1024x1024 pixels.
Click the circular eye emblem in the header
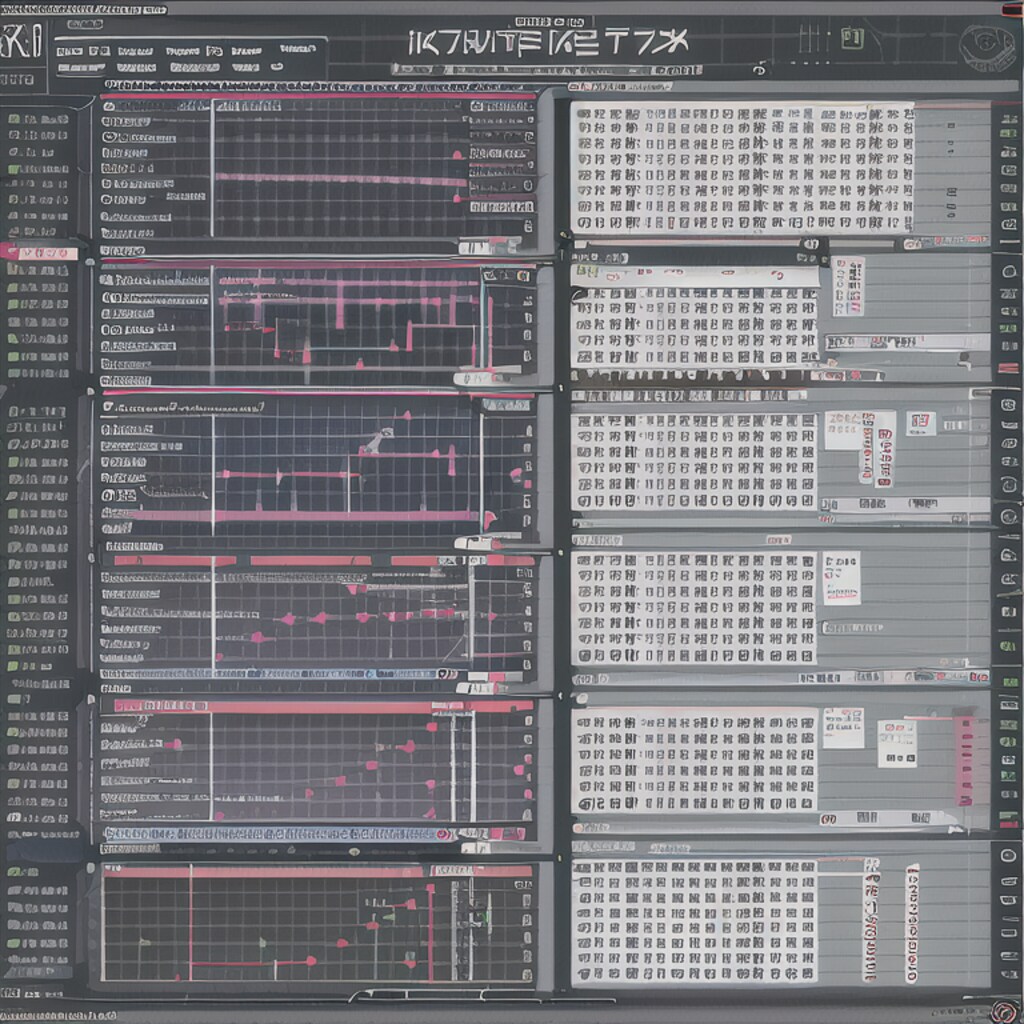coord(987,47)
